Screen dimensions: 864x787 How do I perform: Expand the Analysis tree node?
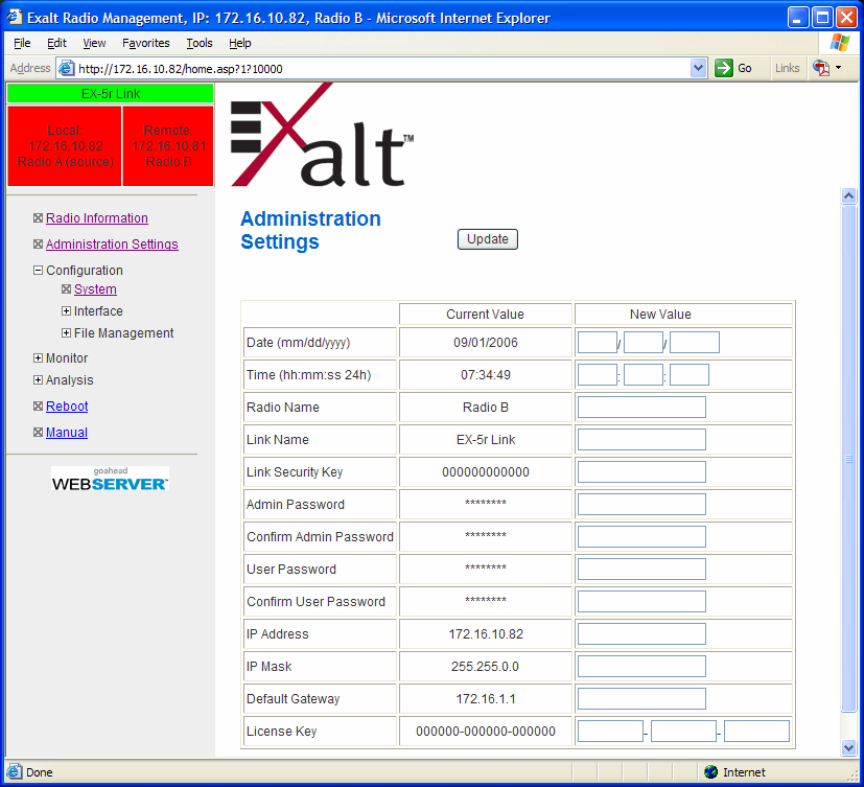click(37, 380)
